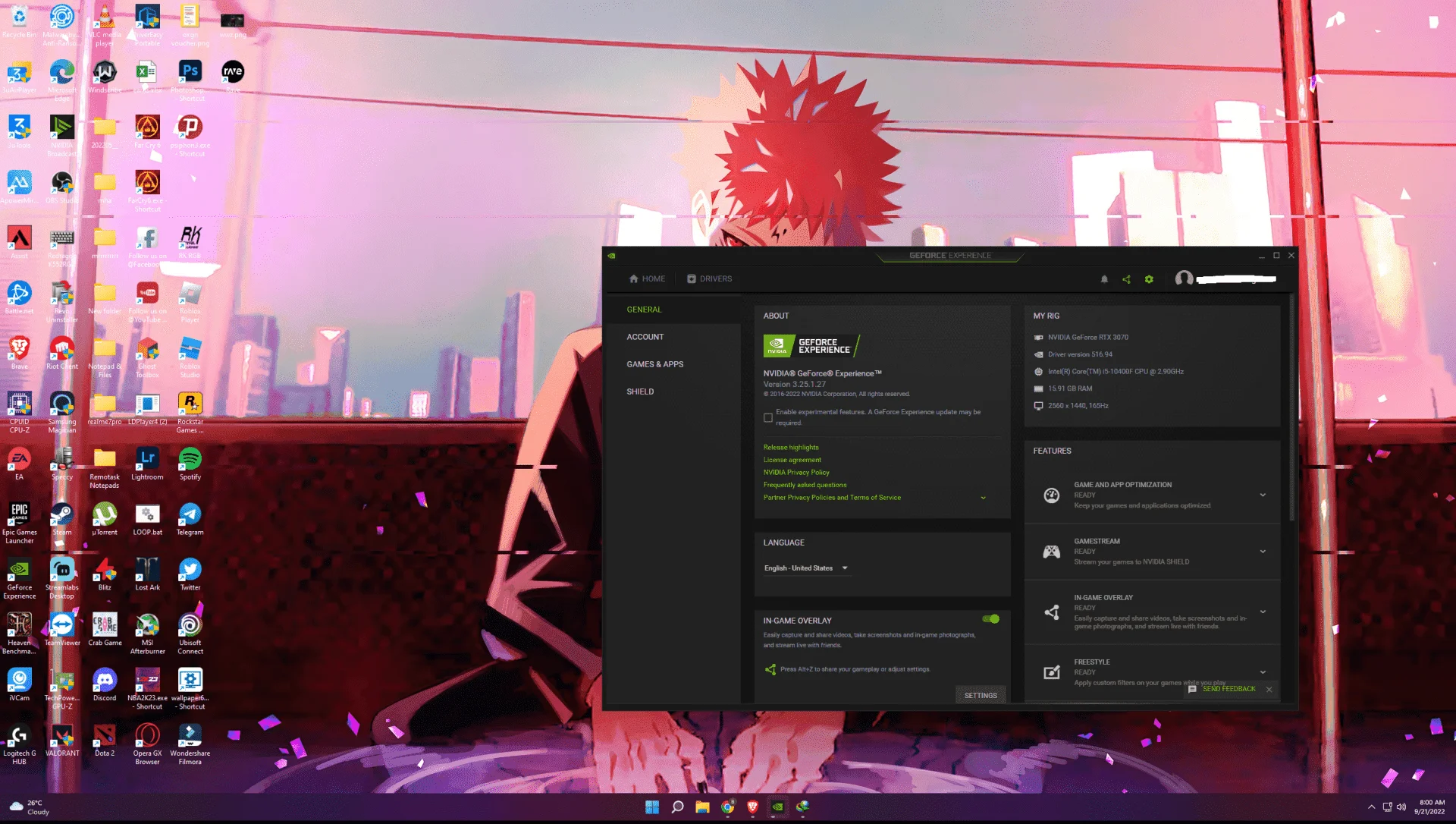The width and height of the screenshot is (1456, 824).
Task: Open Windows Start menu
Action: [x=652, y=807]
